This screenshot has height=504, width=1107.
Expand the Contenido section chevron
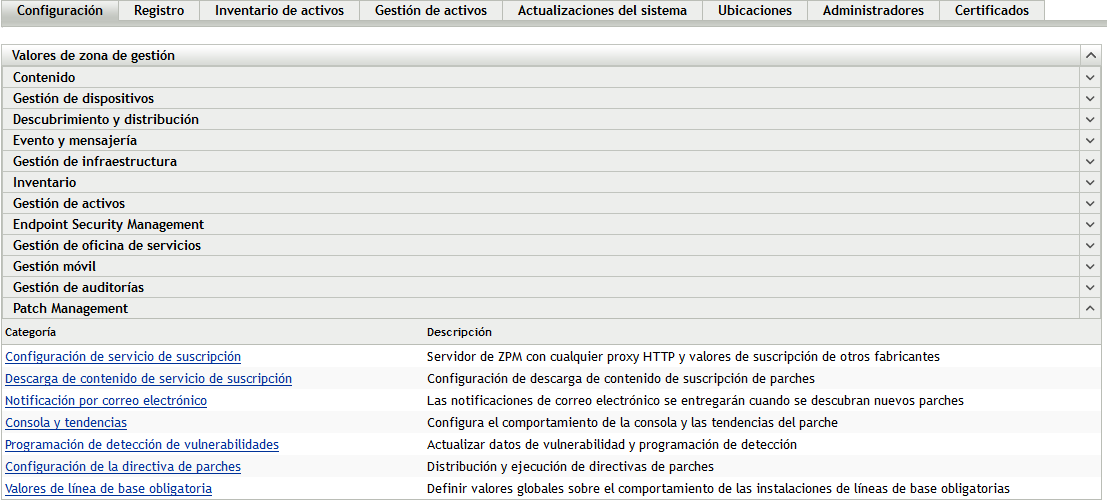[x=1090, y=77]
